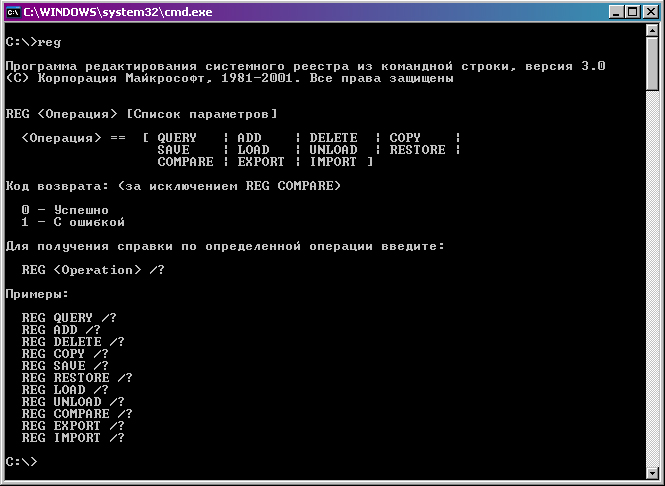Open the cmd.exe system menu icon
This screenshot has width=665, height=486.
point(13,12)
